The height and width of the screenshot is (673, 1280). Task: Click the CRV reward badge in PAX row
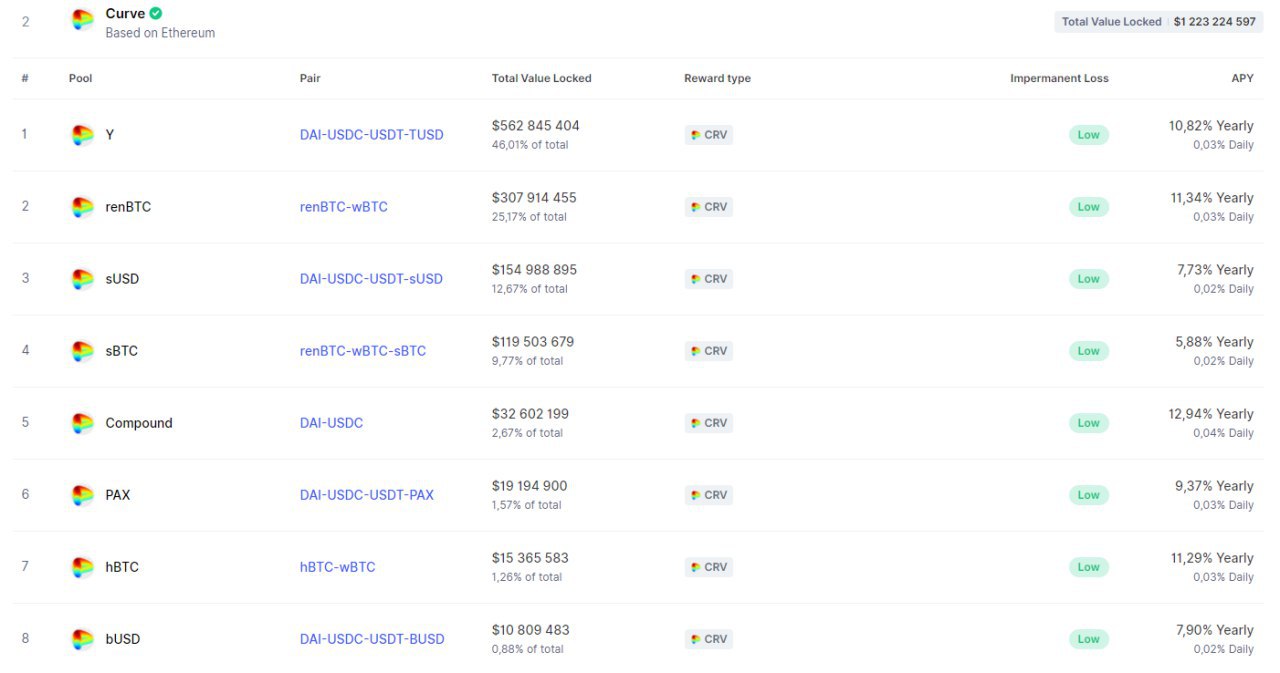pos(709,495)
